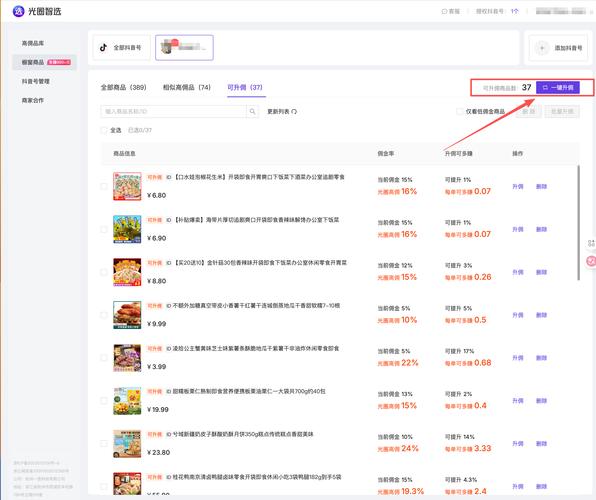Click ID icon of ¥23.80 product
The image size is (596, 500).
pos(169,434)
